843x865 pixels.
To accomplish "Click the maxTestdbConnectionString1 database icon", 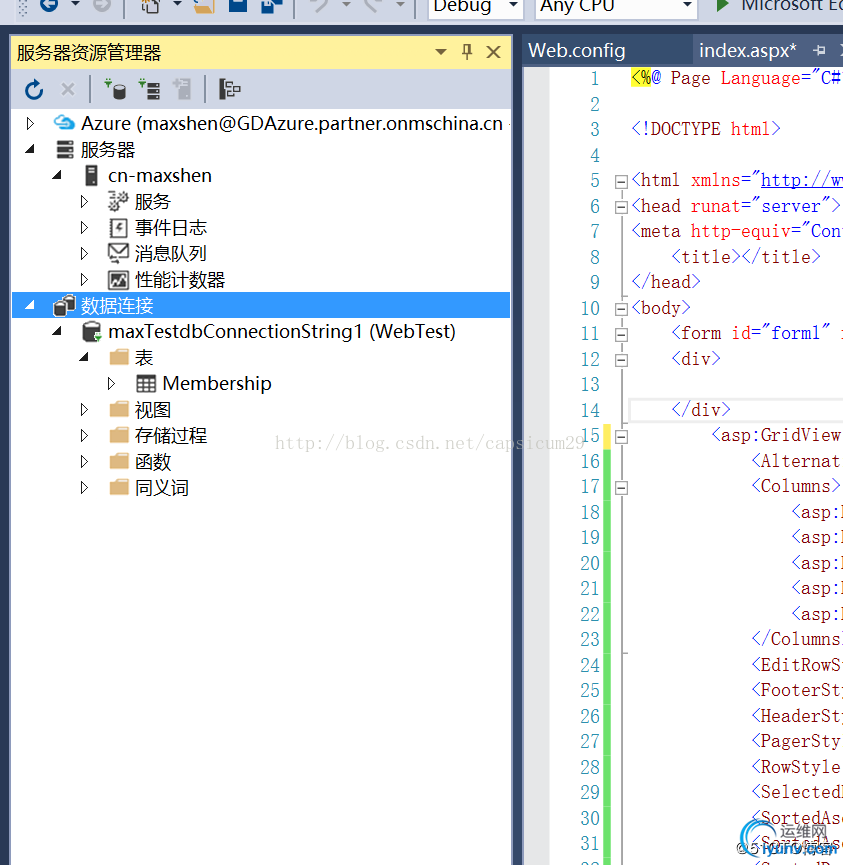I will click(x=92, y=332).
